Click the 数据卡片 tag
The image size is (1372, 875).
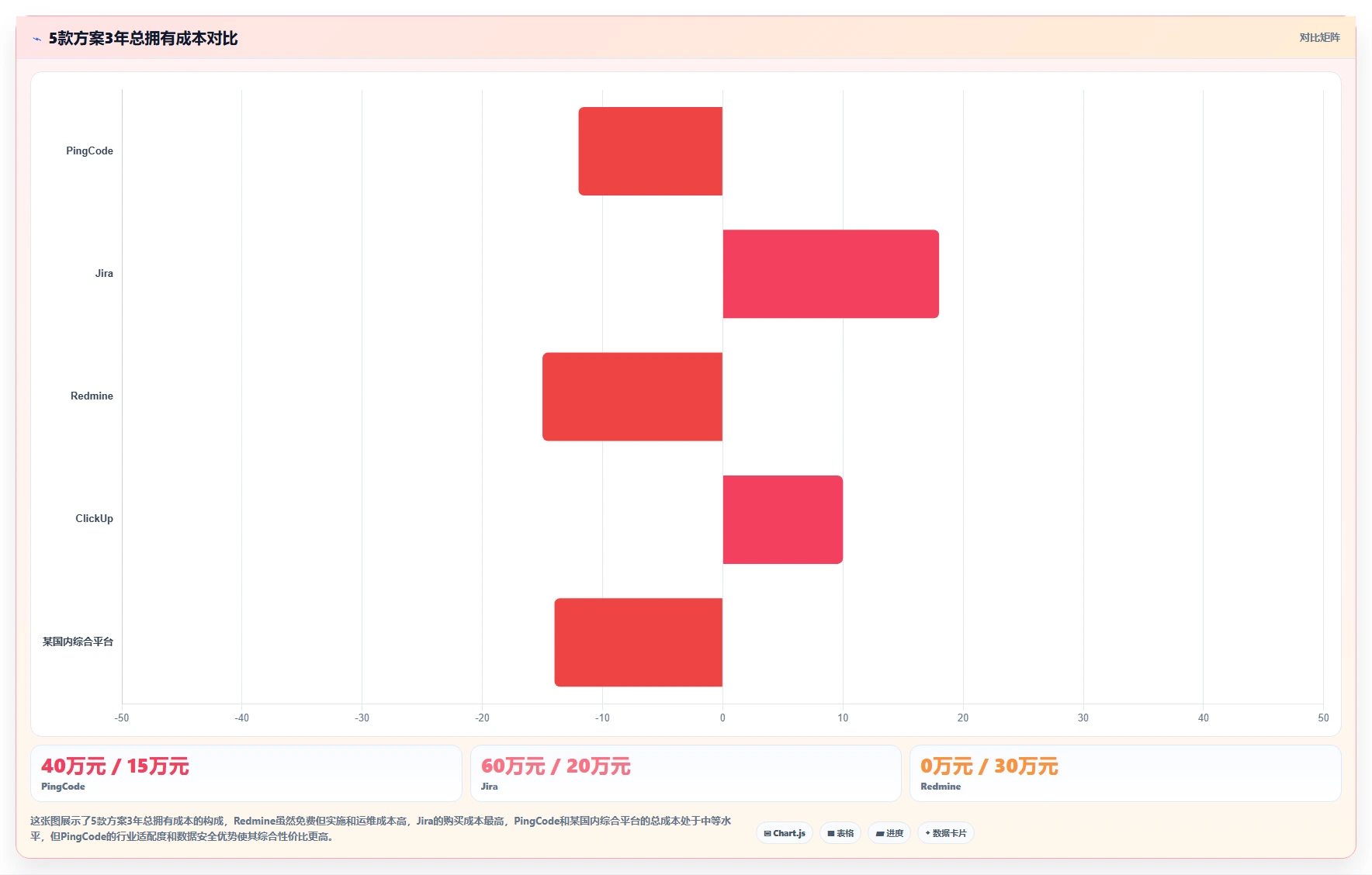(x=946, y=833)
